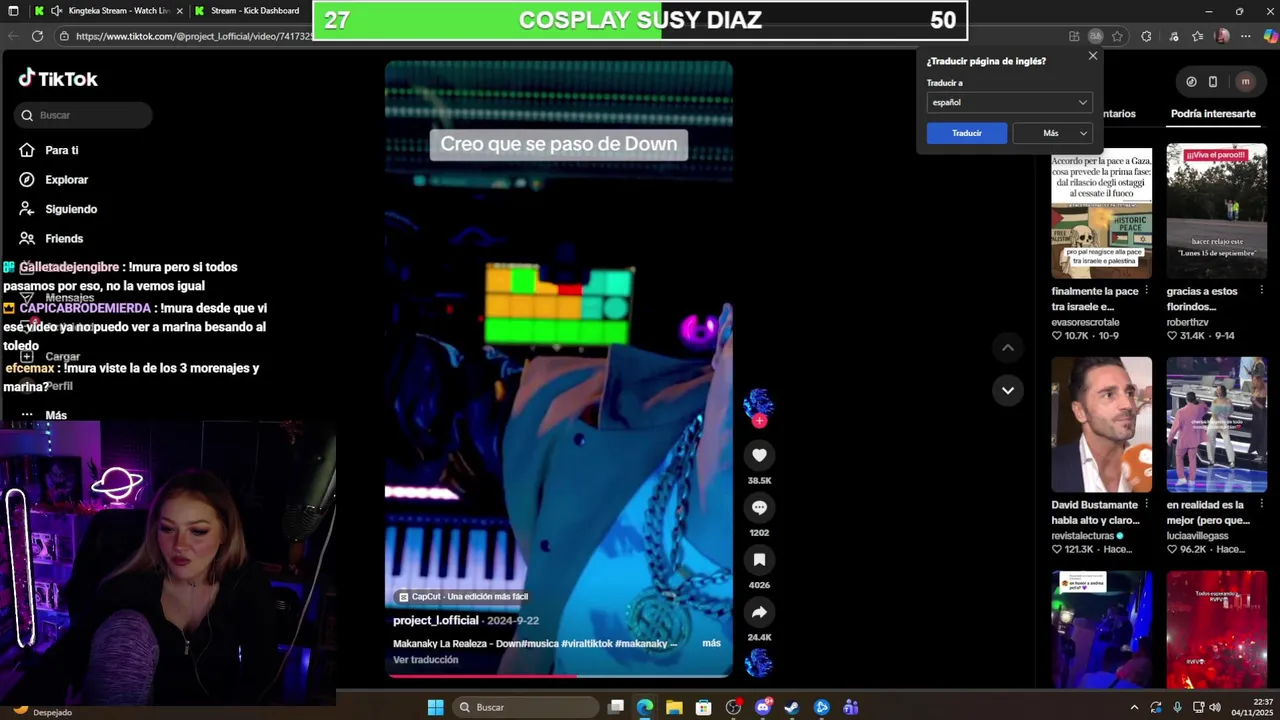Screen dimensions: 1280x720
Task: Open the spinning sound disc icon
Action: [759, 662]
